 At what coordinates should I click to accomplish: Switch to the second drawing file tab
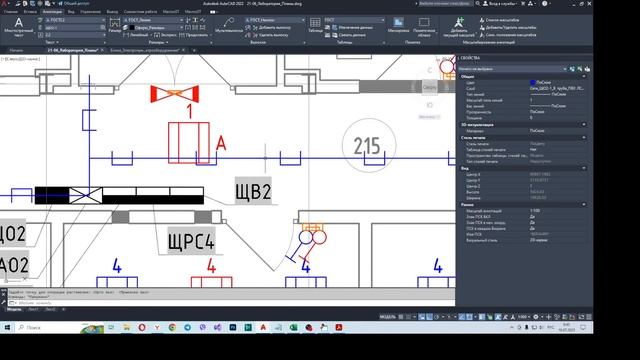pyautogui.click(x=144, y=50)
